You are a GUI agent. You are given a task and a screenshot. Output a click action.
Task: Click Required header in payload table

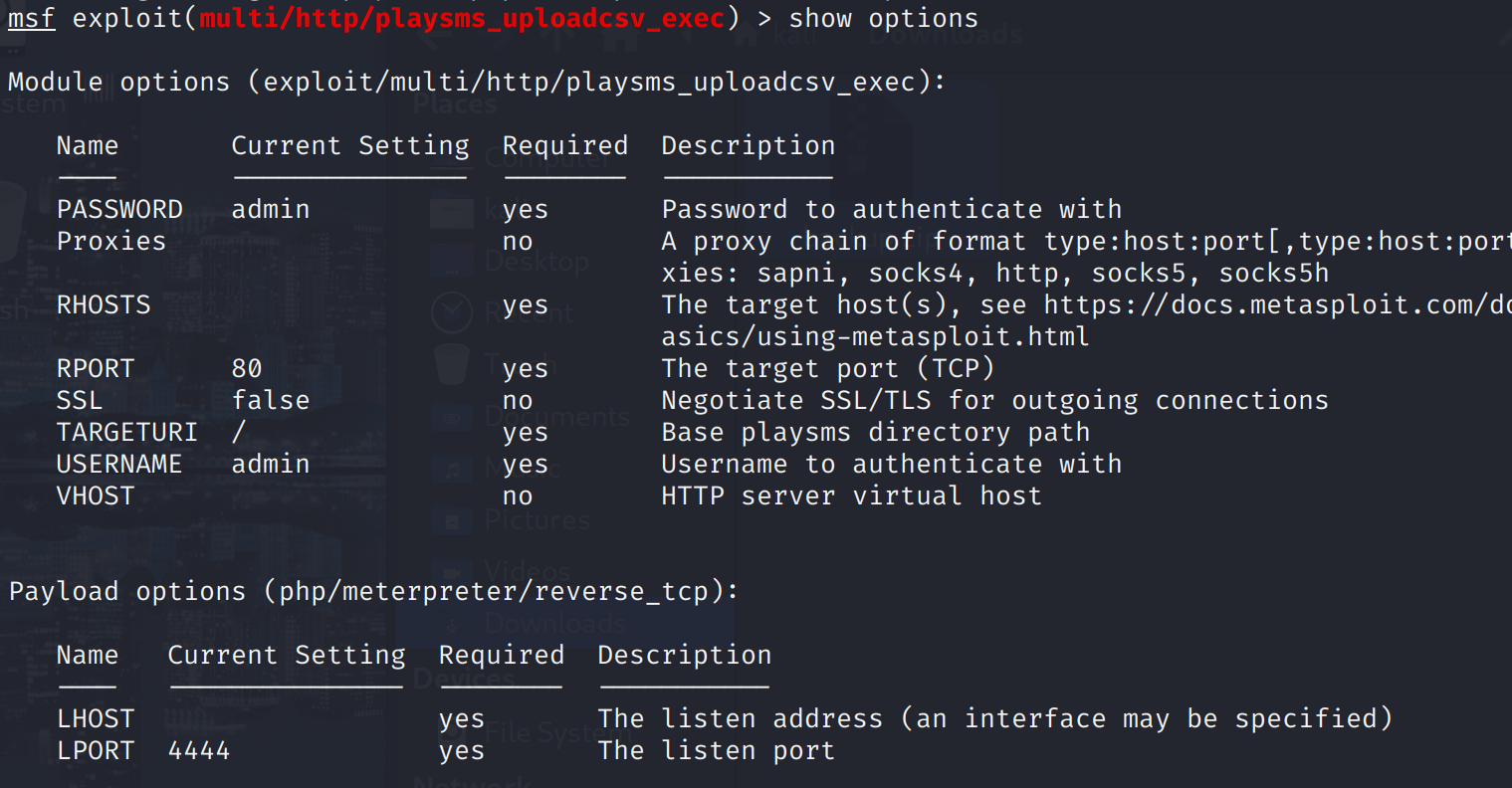(502, 655)
